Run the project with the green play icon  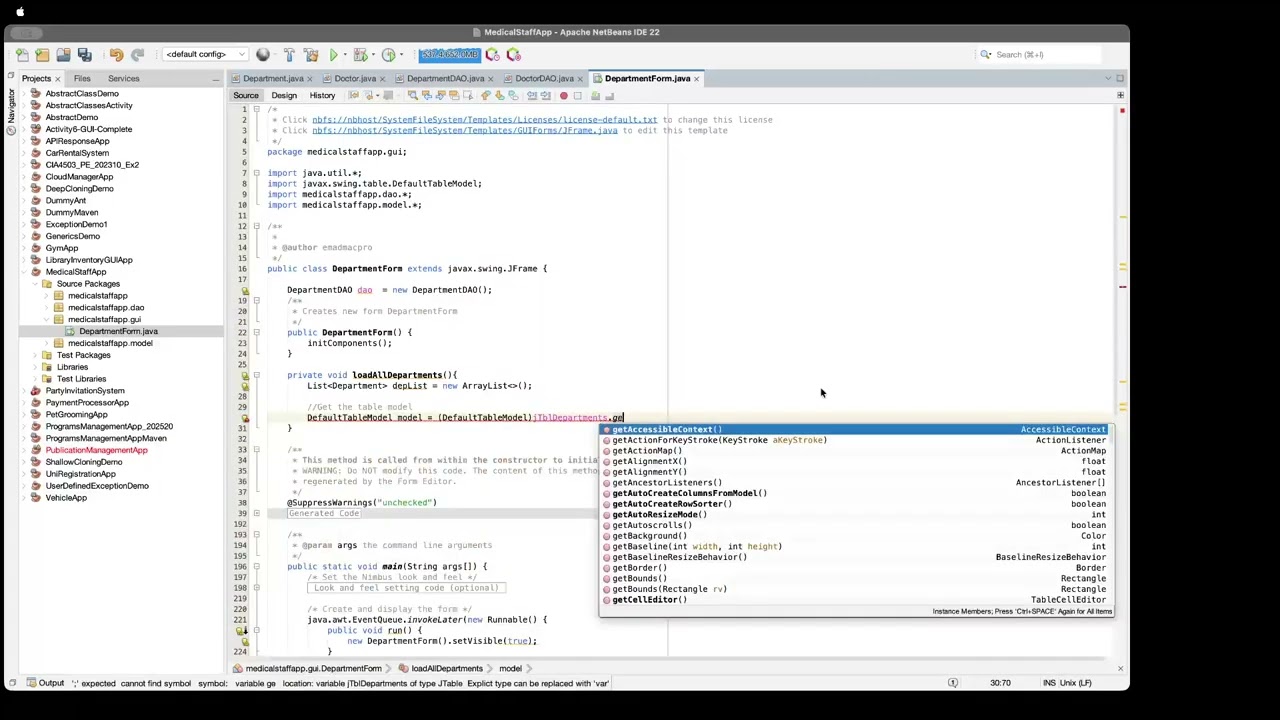334,55
